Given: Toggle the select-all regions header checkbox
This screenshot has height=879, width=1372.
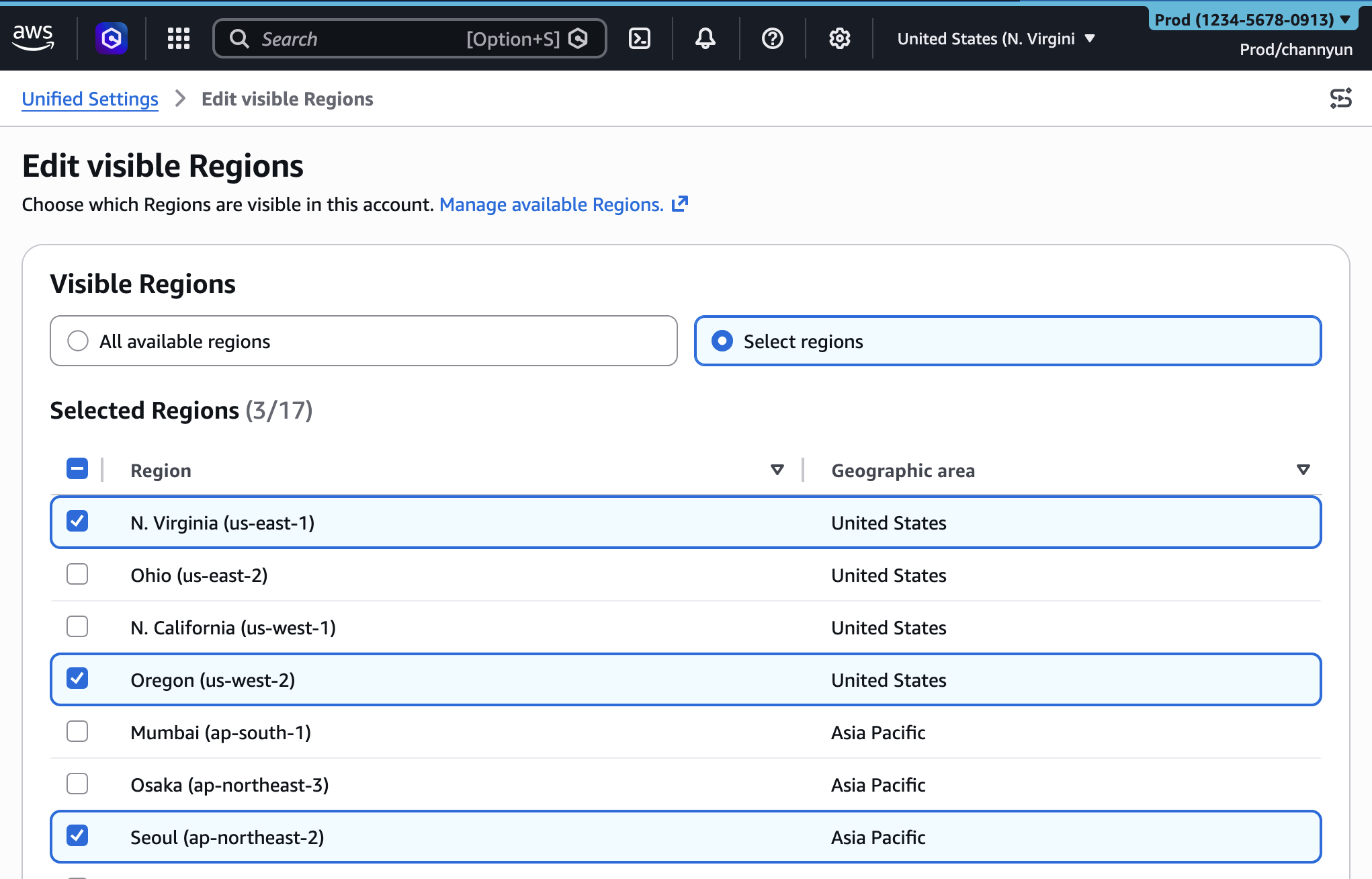Looking at the screenshot, I should 77,469.
